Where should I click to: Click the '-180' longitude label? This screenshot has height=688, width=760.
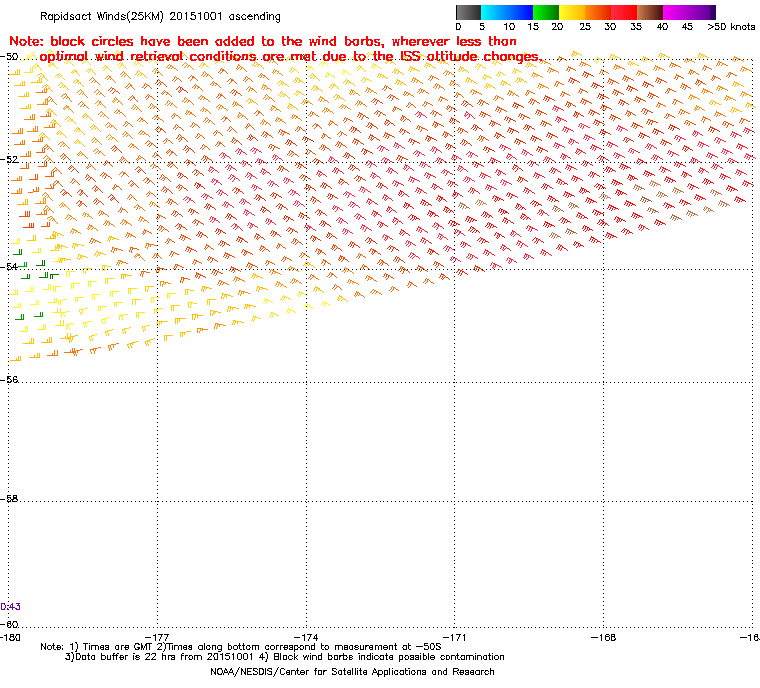(x=10, y=637)
